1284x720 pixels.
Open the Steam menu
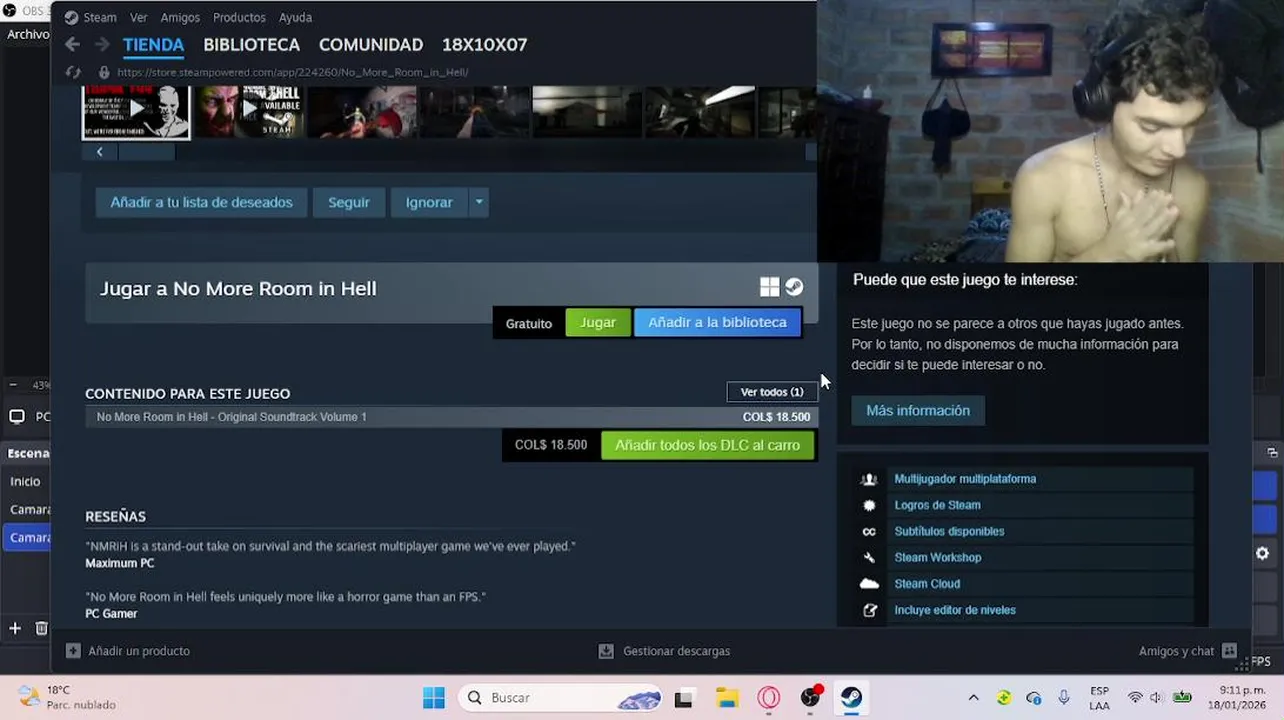click(x=100, y=17)
